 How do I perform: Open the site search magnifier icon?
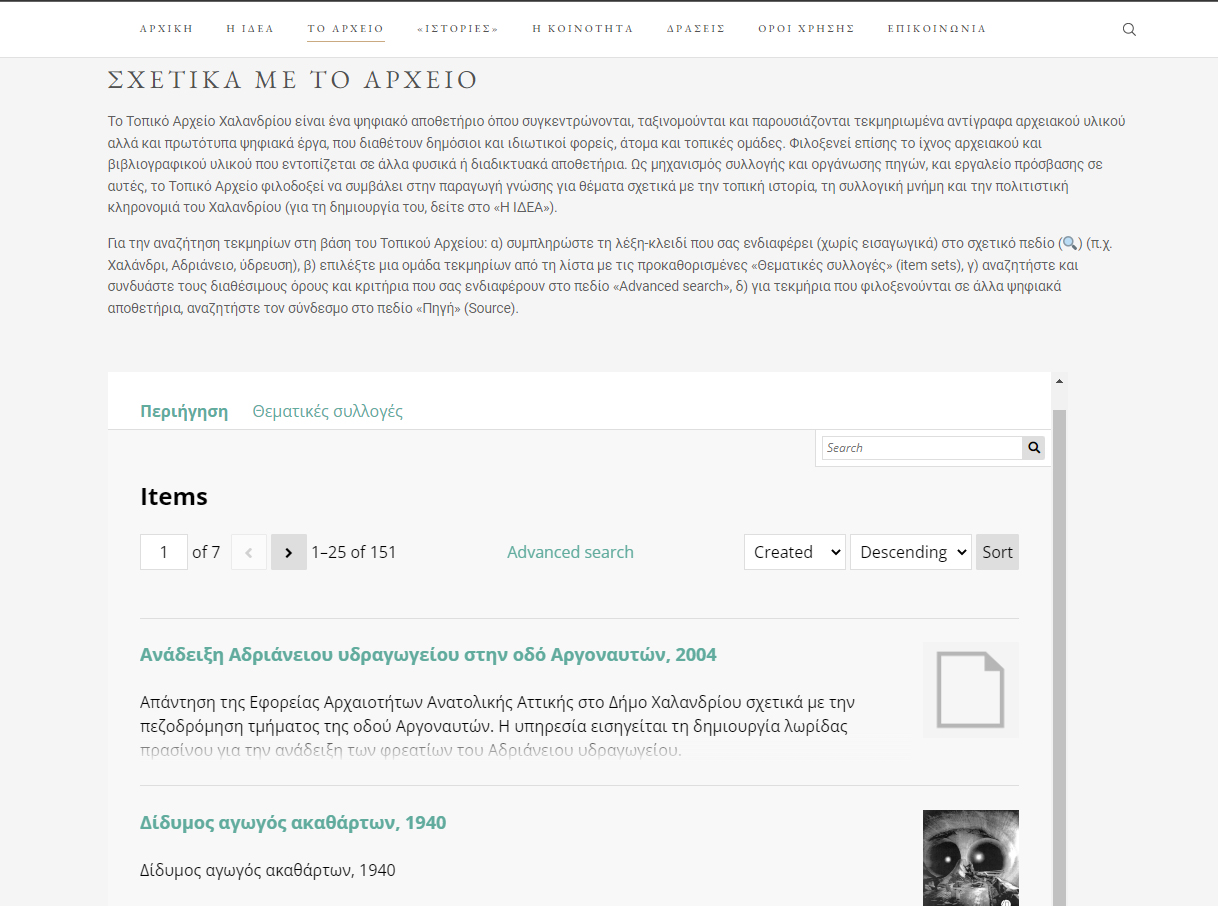click(1129, 29)
